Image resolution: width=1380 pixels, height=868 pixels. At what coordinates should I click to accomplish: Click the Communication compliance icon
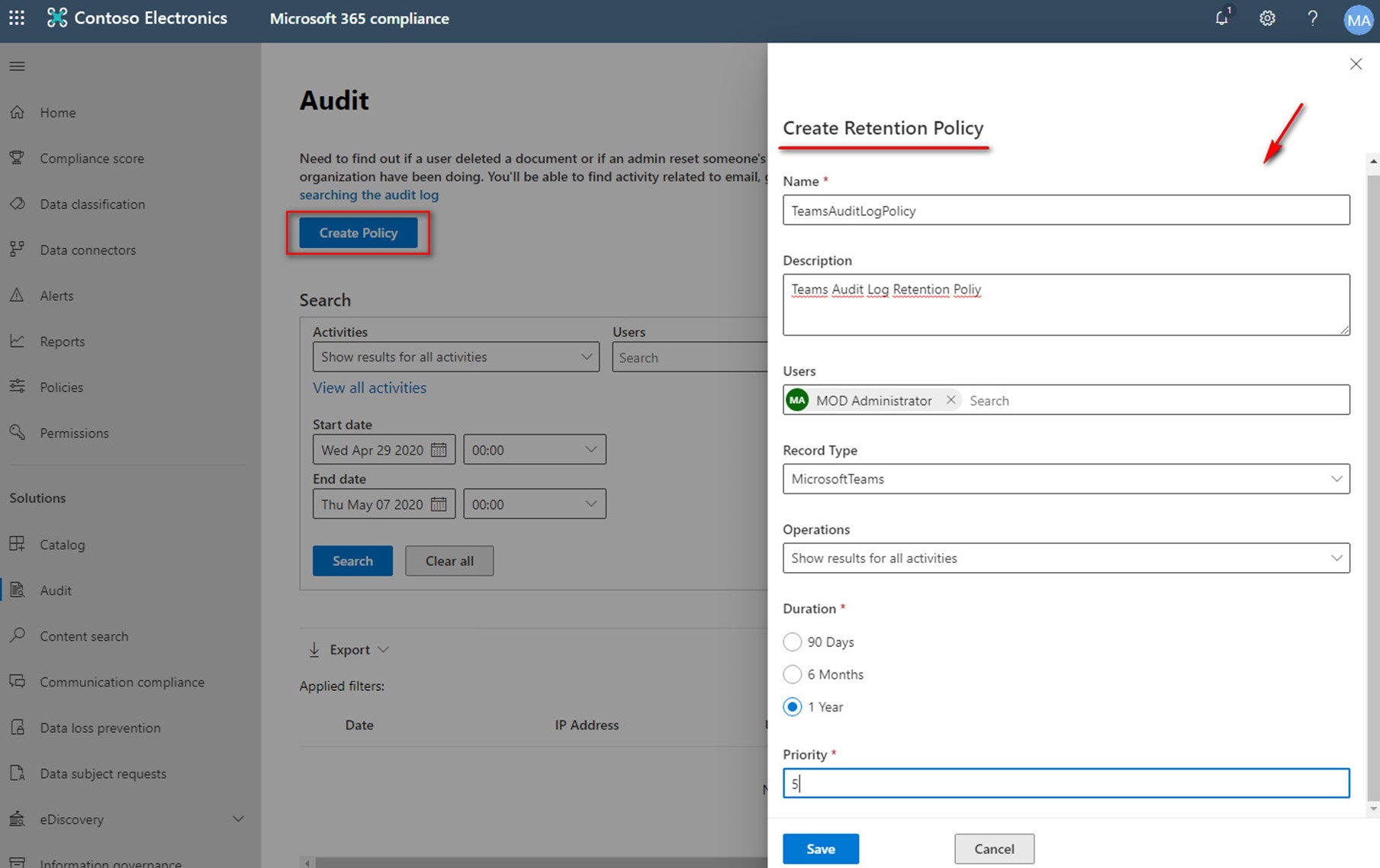(x=18, y=681)
